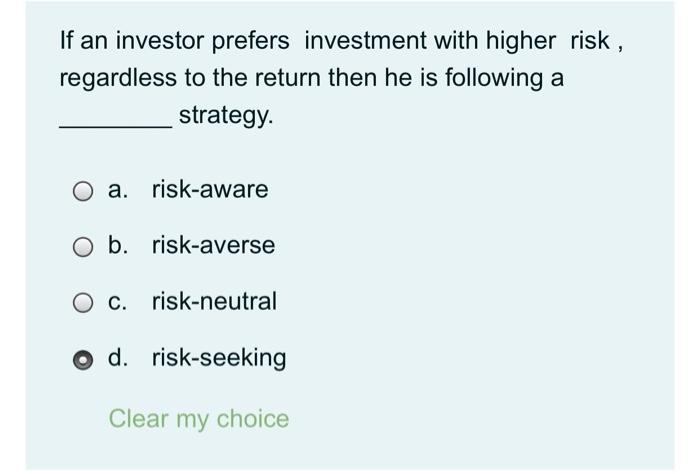Screen dimensions: 700x474
Task: Click the word "following" in the question
Action: point(480,79)
